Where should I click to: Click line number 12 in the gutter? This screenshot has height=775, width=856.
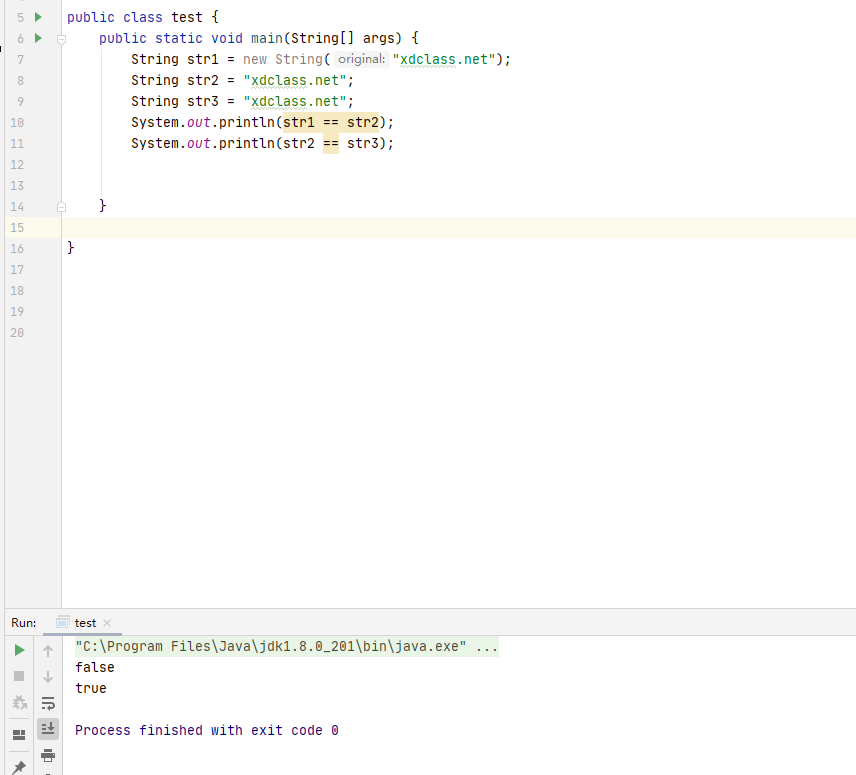click(17, 165)
